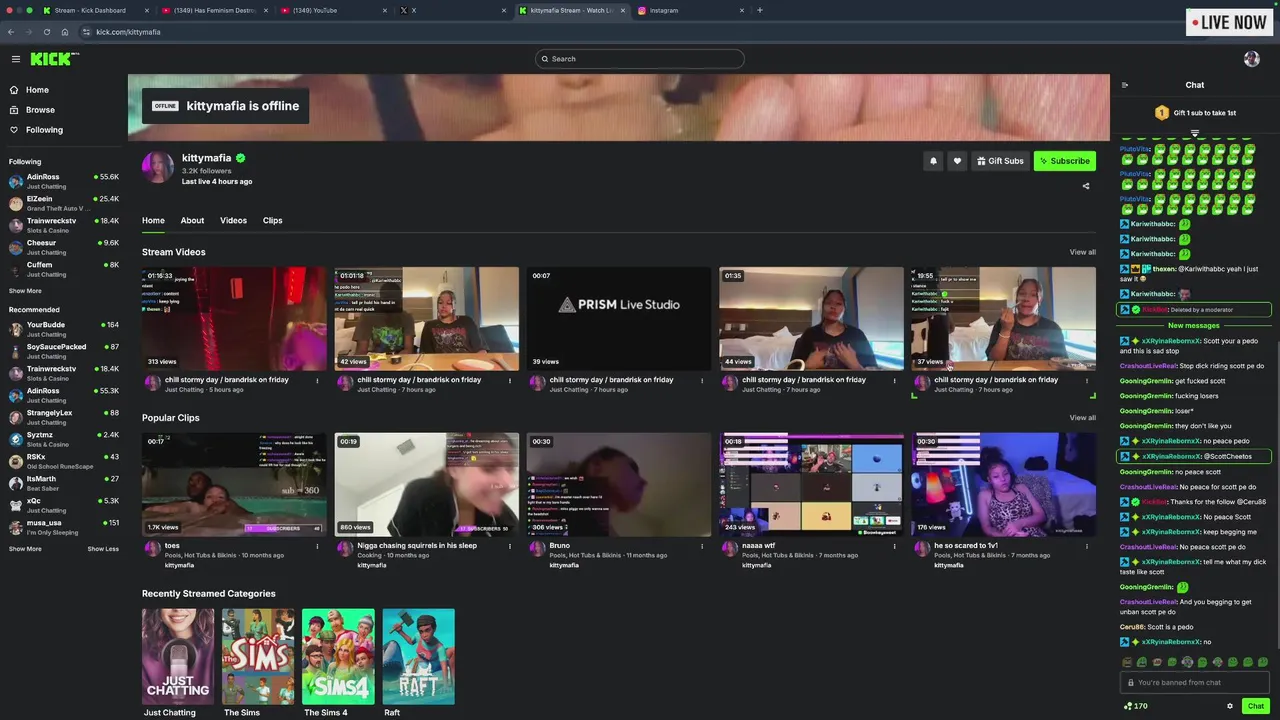Open The Sims 4 category card
Image resolution: width=1280 pixels, height=720 pixels.
click(x=338, y=657)
